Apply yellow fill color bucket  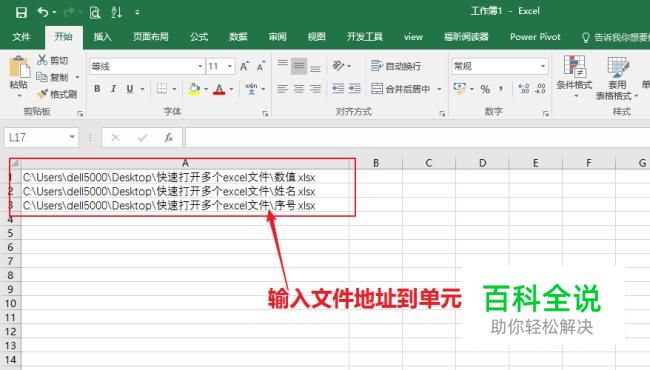[x=194, y=89]
